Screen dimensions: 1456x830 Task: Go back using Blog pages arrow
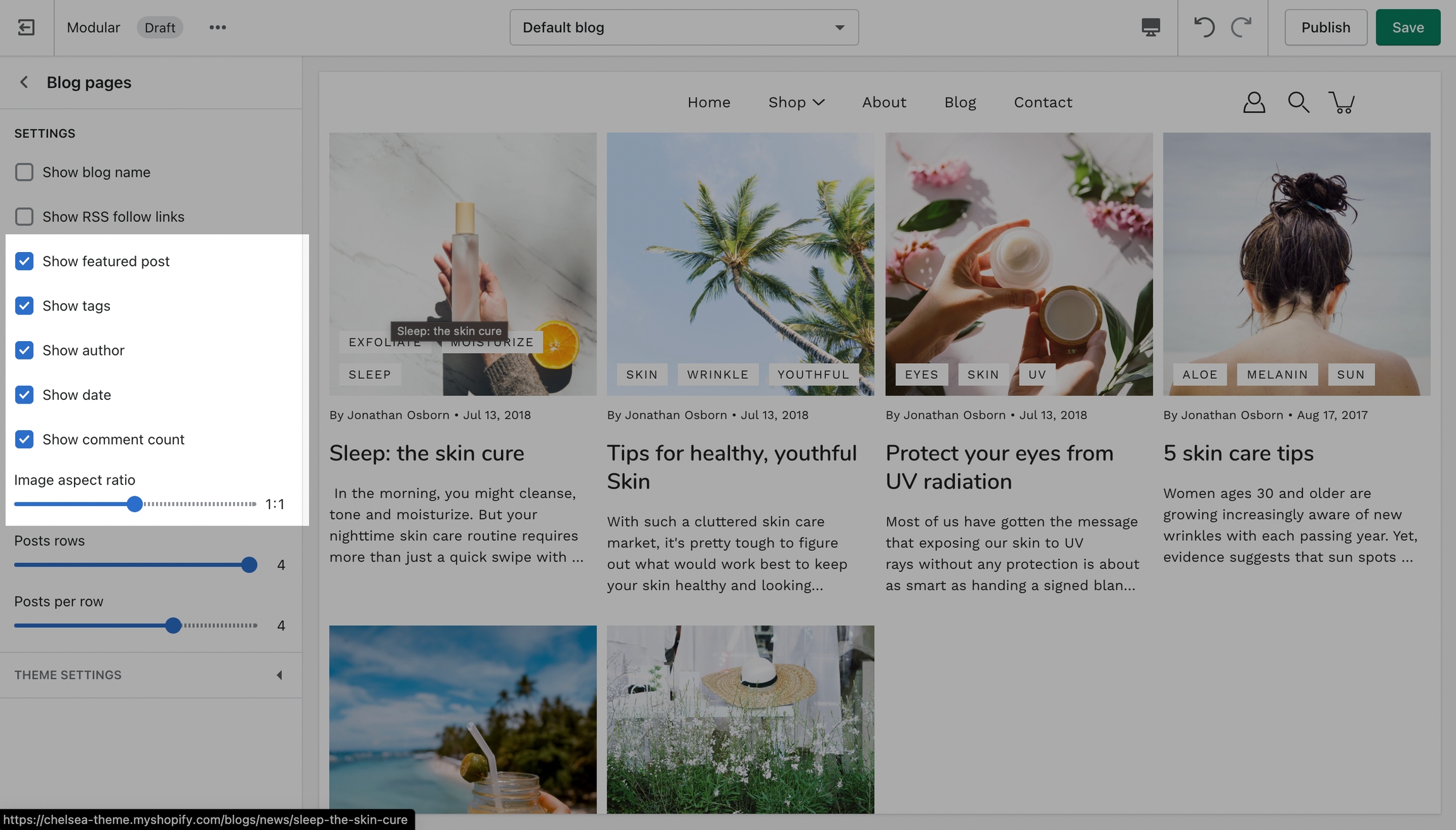pyautogui.click(x=24, y=82)
